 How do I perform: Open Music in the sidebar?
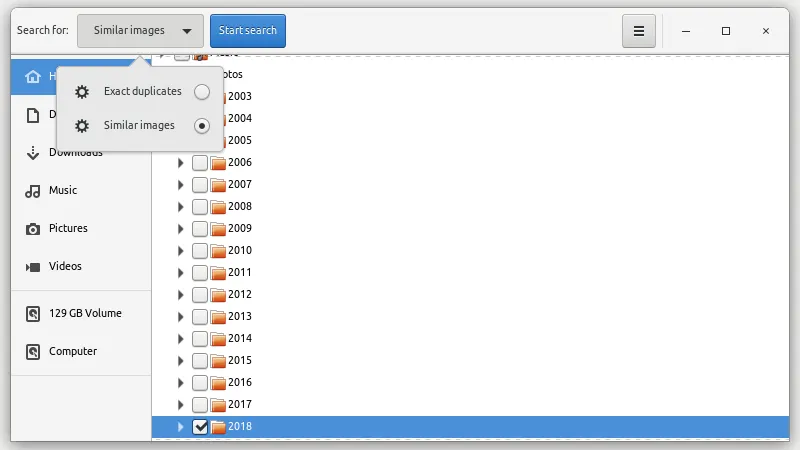pyautogui.click(x=81, y=191)
